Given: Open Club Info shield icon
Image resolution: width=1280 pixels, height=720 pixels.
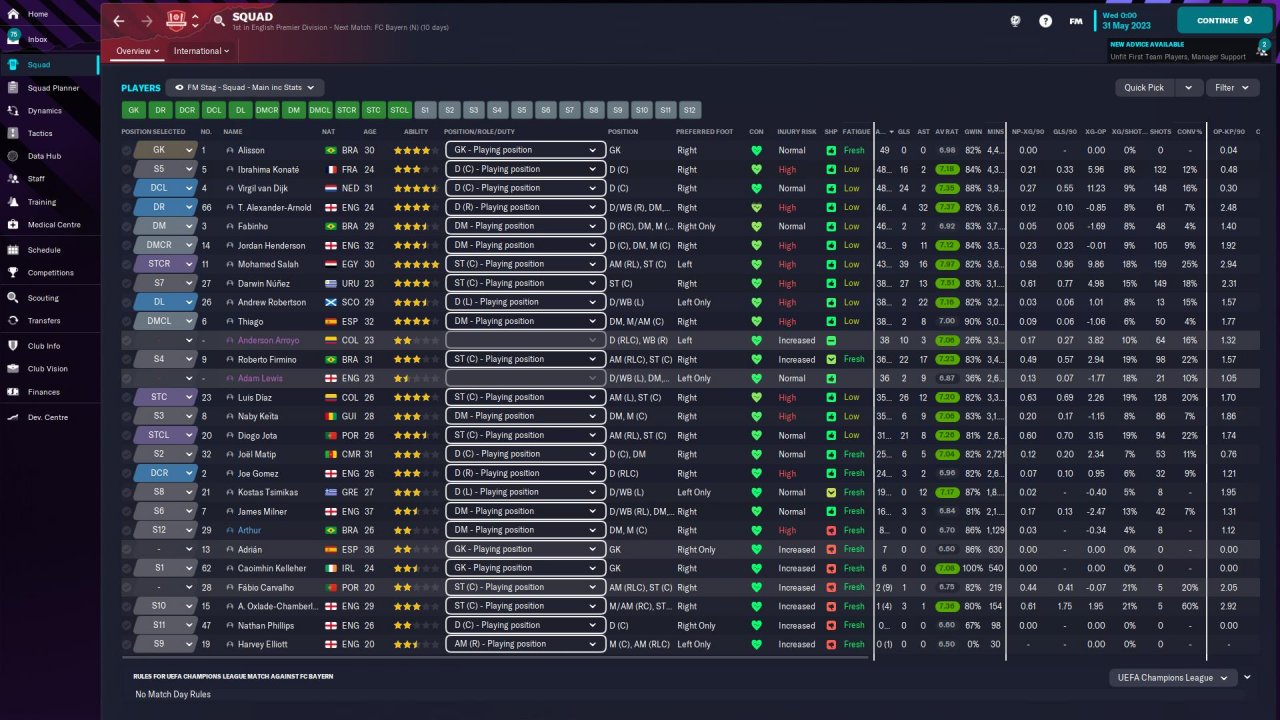Looking at the screenshot, I should 14,346.
